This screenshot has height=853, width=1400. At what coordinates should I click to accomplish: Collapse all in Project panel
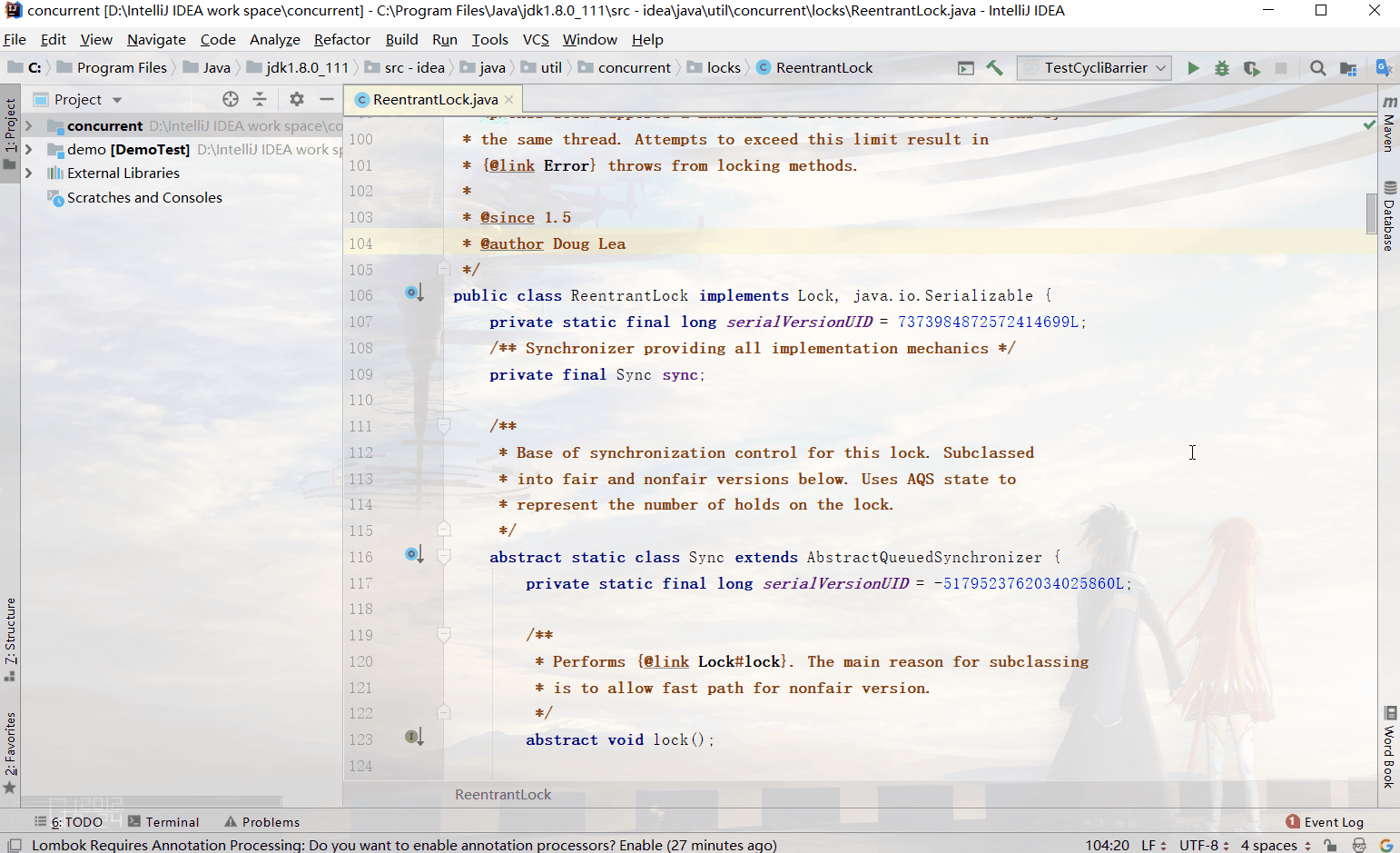260,99
